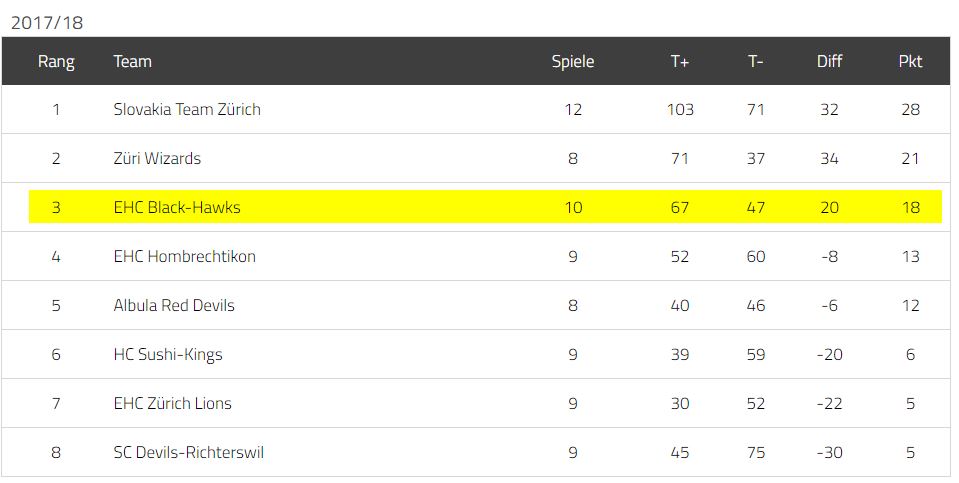Select EHC Hombrechtikon team name
The width and height of the screenshot is (959, 483).
(185, 256)
